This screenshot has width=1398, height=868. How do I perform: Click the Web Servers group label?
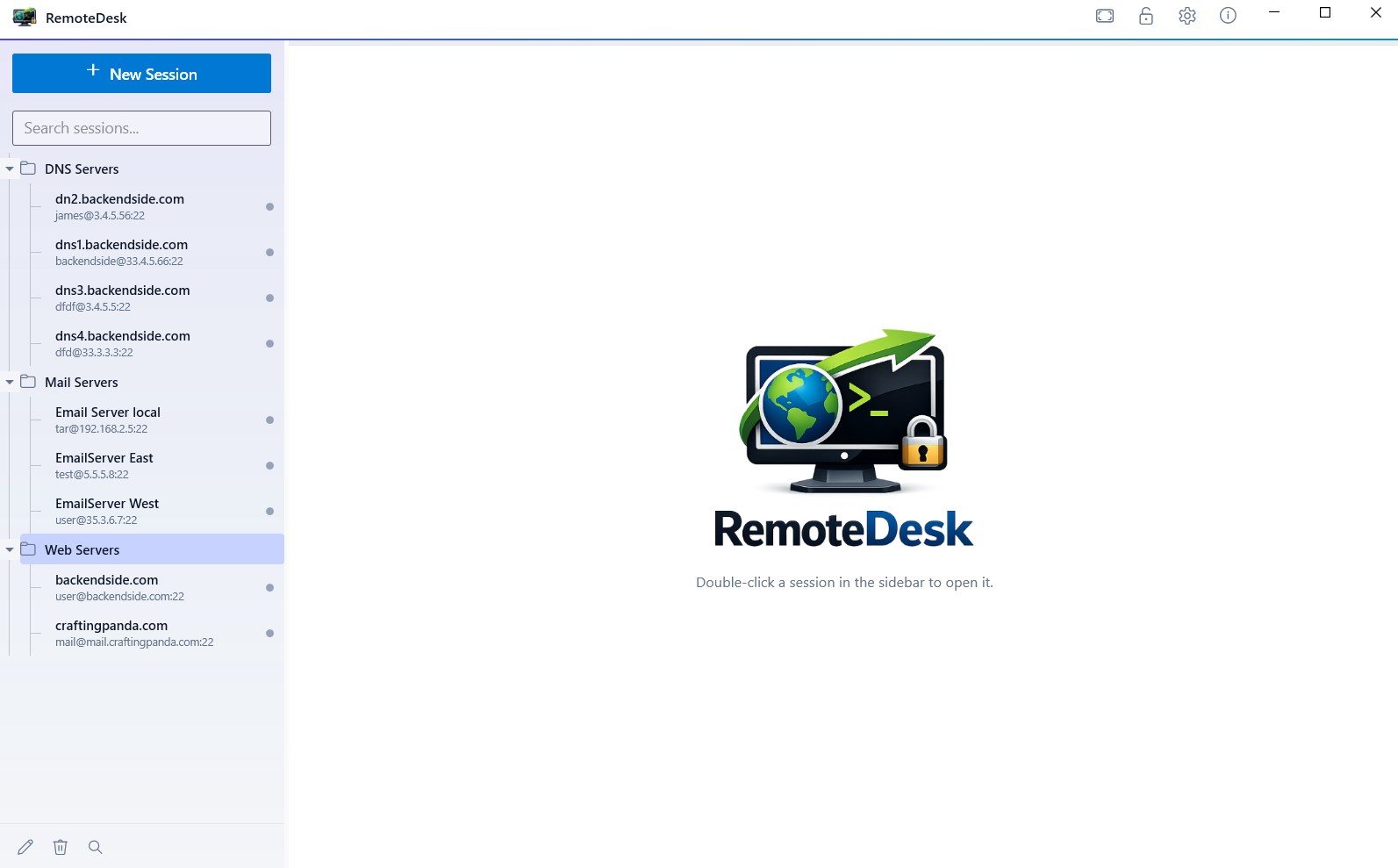pyautogui.click(x=82, y=549)
